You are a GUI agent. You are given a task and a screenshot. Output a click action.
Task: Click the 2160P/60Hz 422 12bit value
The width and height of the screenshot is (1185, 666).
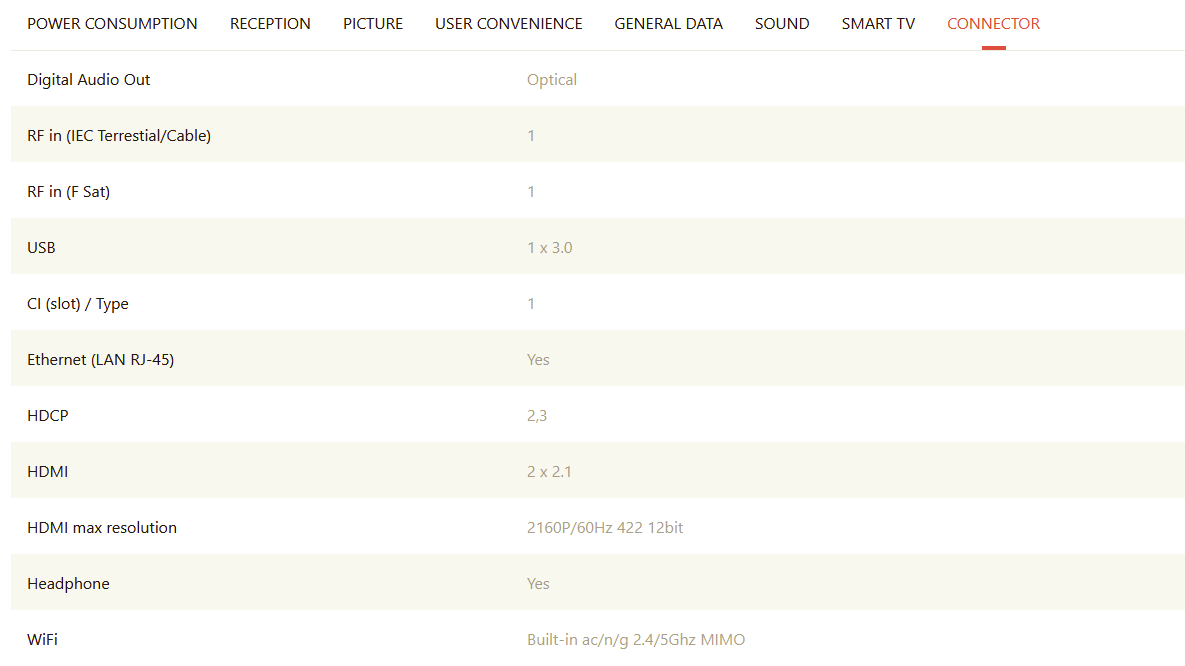(x=605, y=528)
